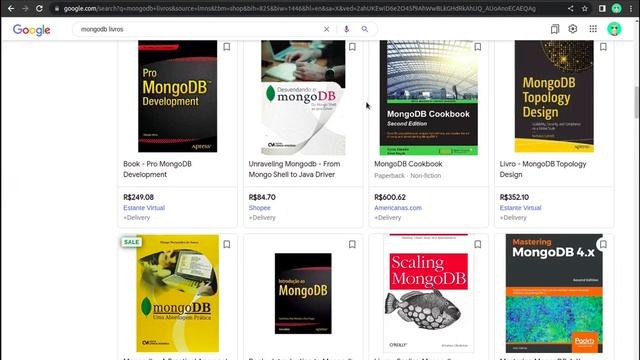Open Pro MongoDB Development cover image

click(178, 96)
